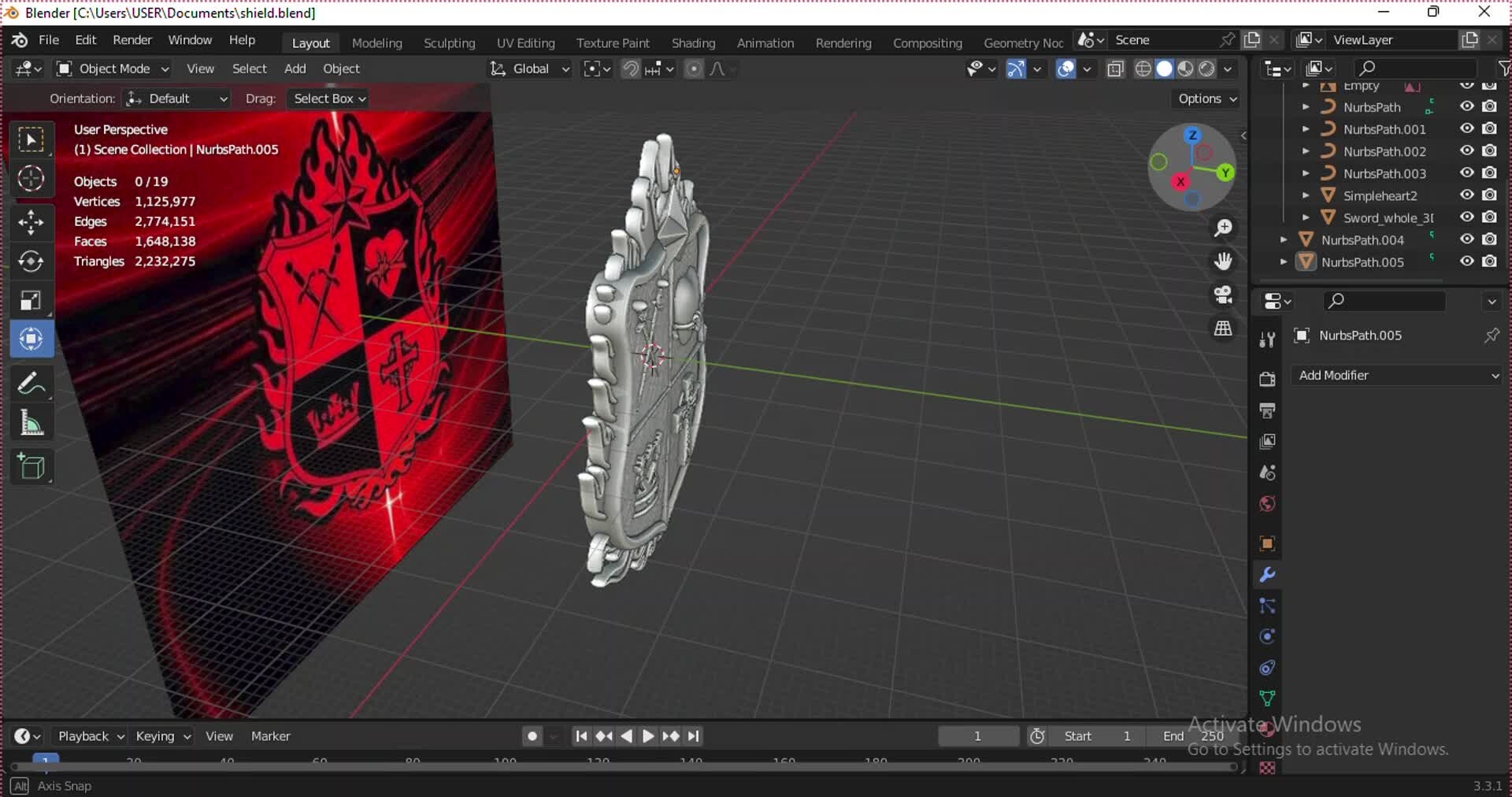The image size is (1512, 797).
Task: Select the Rotate tool
Action: 31,261
